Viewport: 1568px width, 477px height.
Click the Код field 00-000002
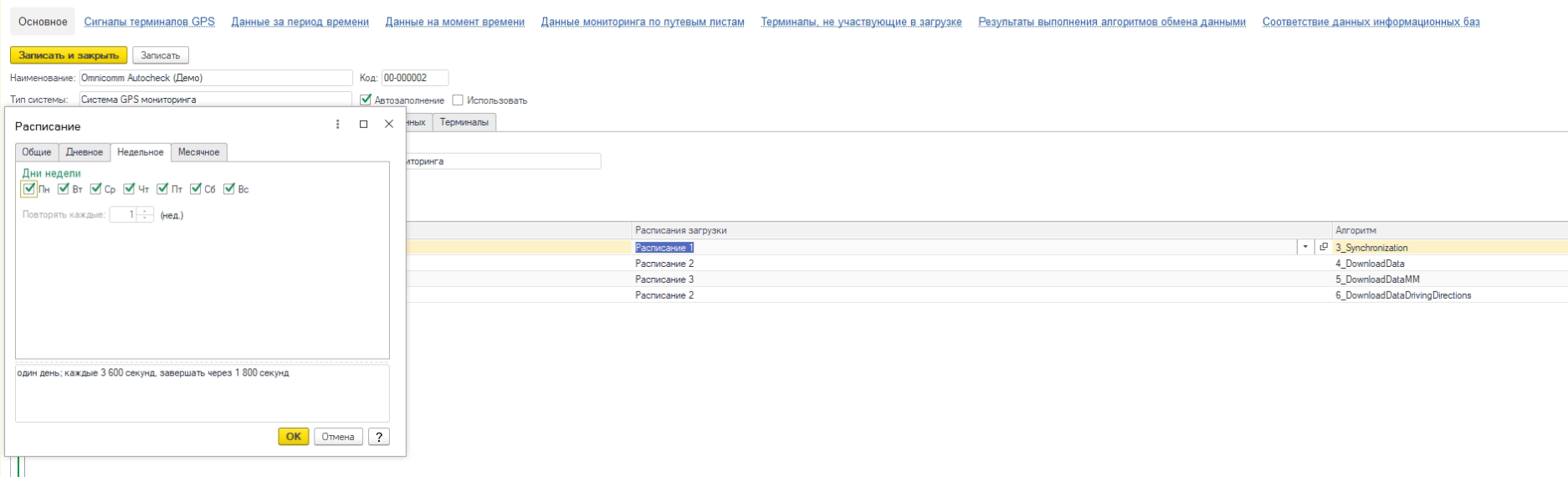pyautogui.click(x=415, y=78)
